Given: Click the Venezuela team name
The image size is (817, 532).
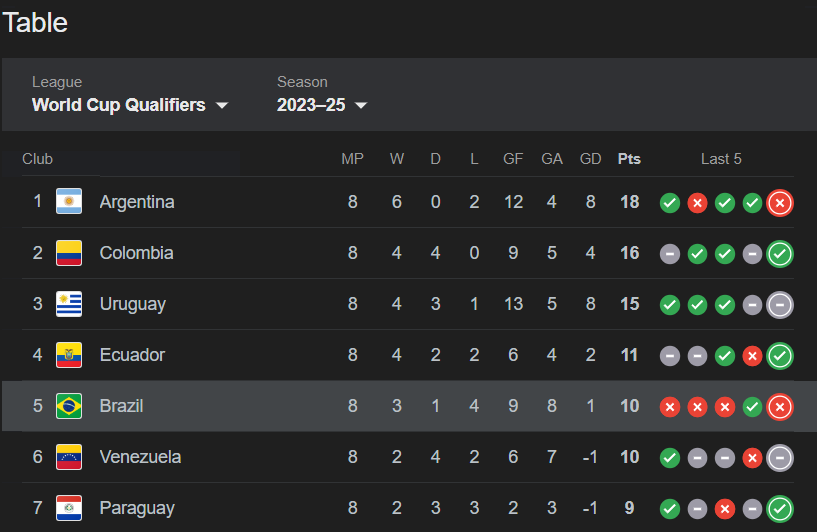Looking at the screenshot, I should [x=140, y=457].
